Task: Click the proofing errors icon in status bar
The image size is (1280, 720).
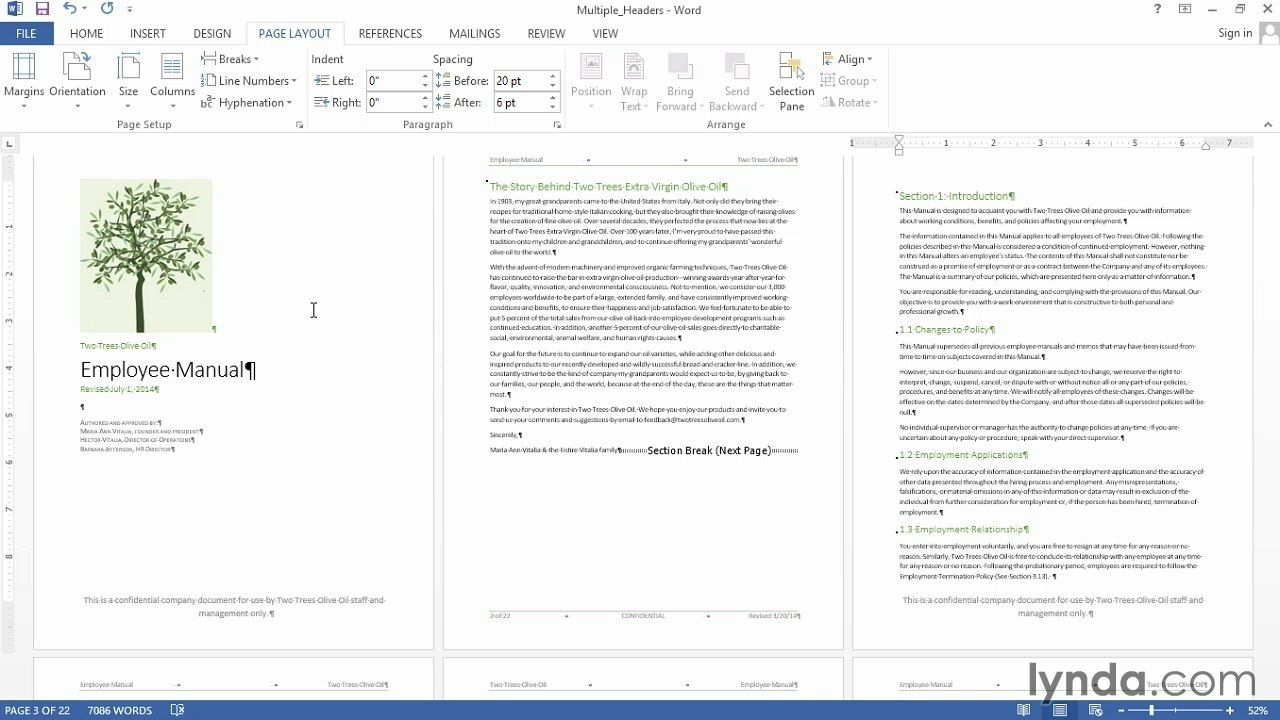Action: pos(177,710)
